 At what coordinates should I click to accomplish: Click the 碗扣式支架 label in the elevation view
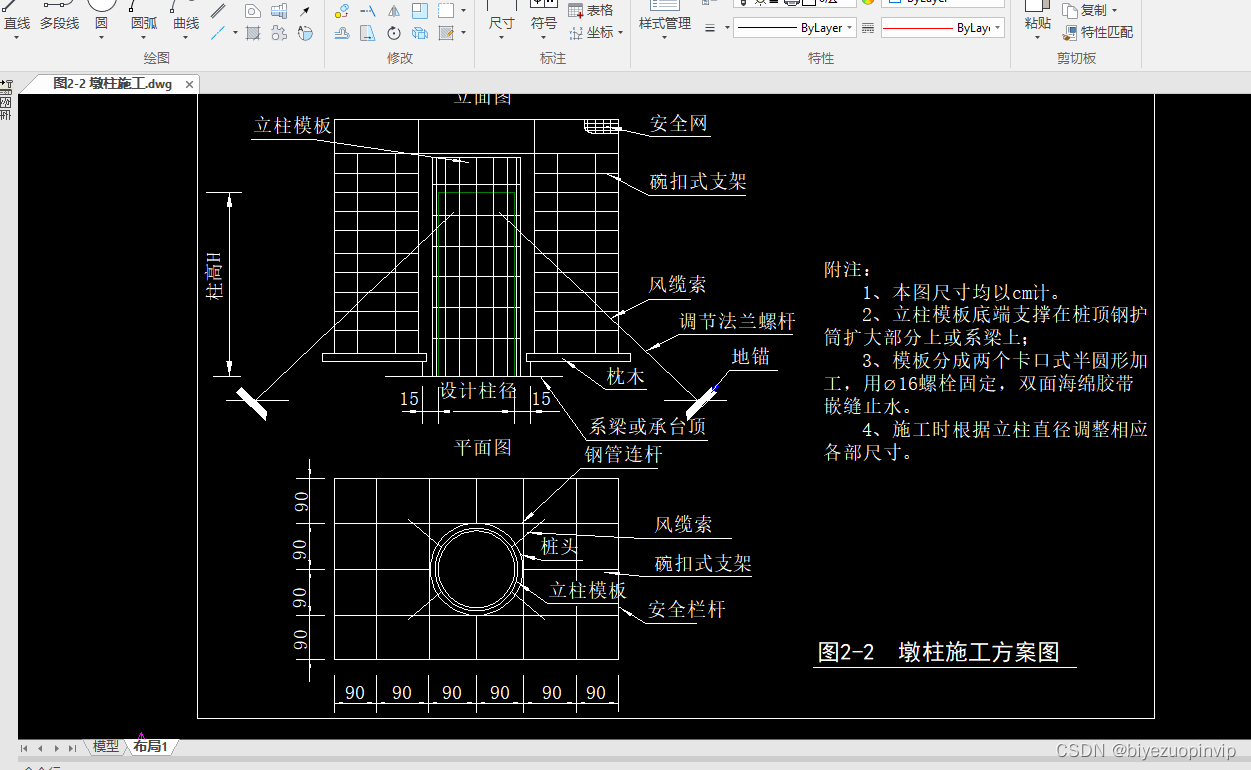tap(698, 182)
